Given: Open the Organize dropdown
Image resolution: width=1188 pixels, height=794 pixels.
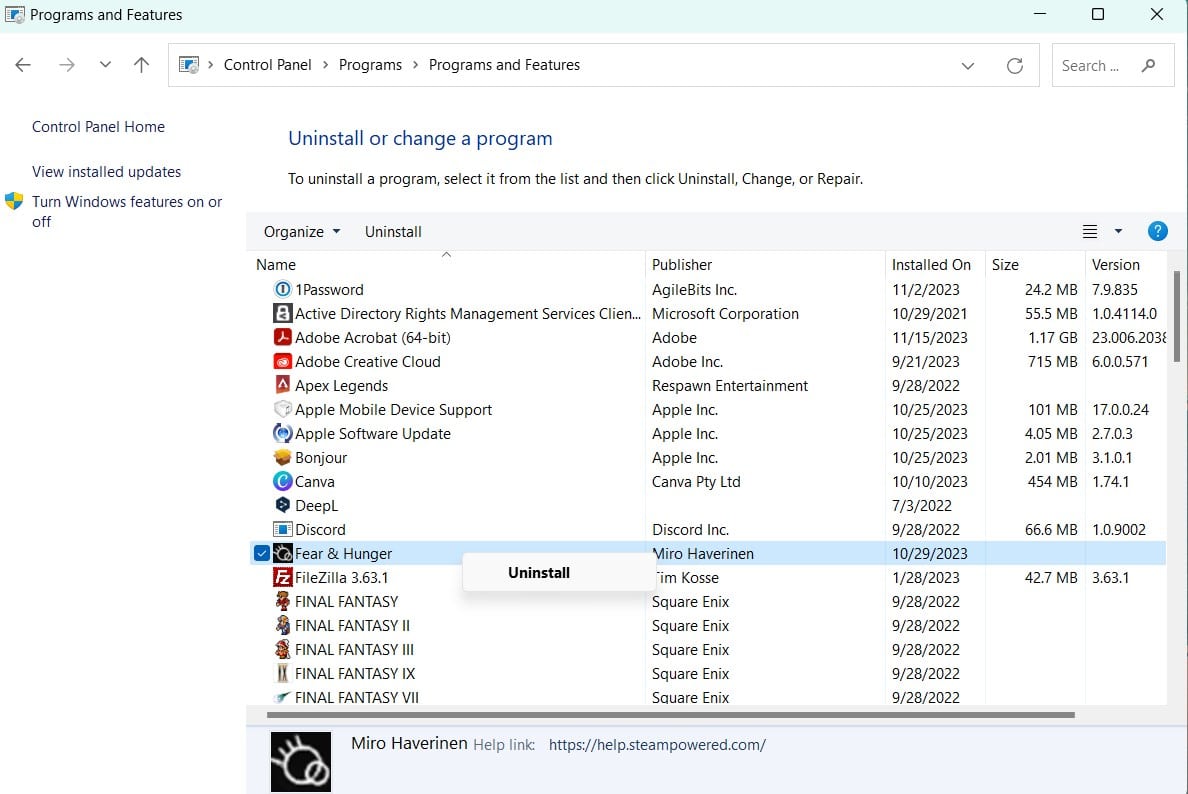Looking at the screenshot, I should [302, 232].
